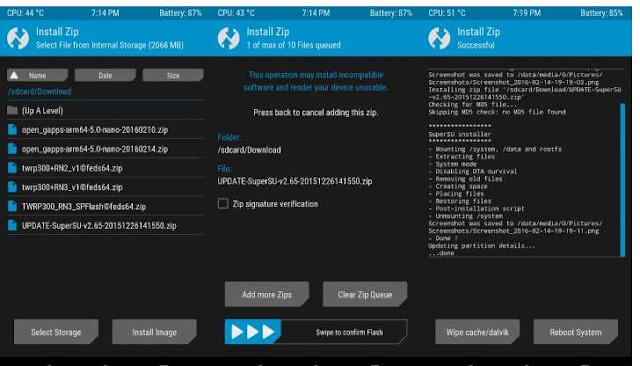
Task: Click the Swipe to confirm Flash track
Action: (316, 332)
